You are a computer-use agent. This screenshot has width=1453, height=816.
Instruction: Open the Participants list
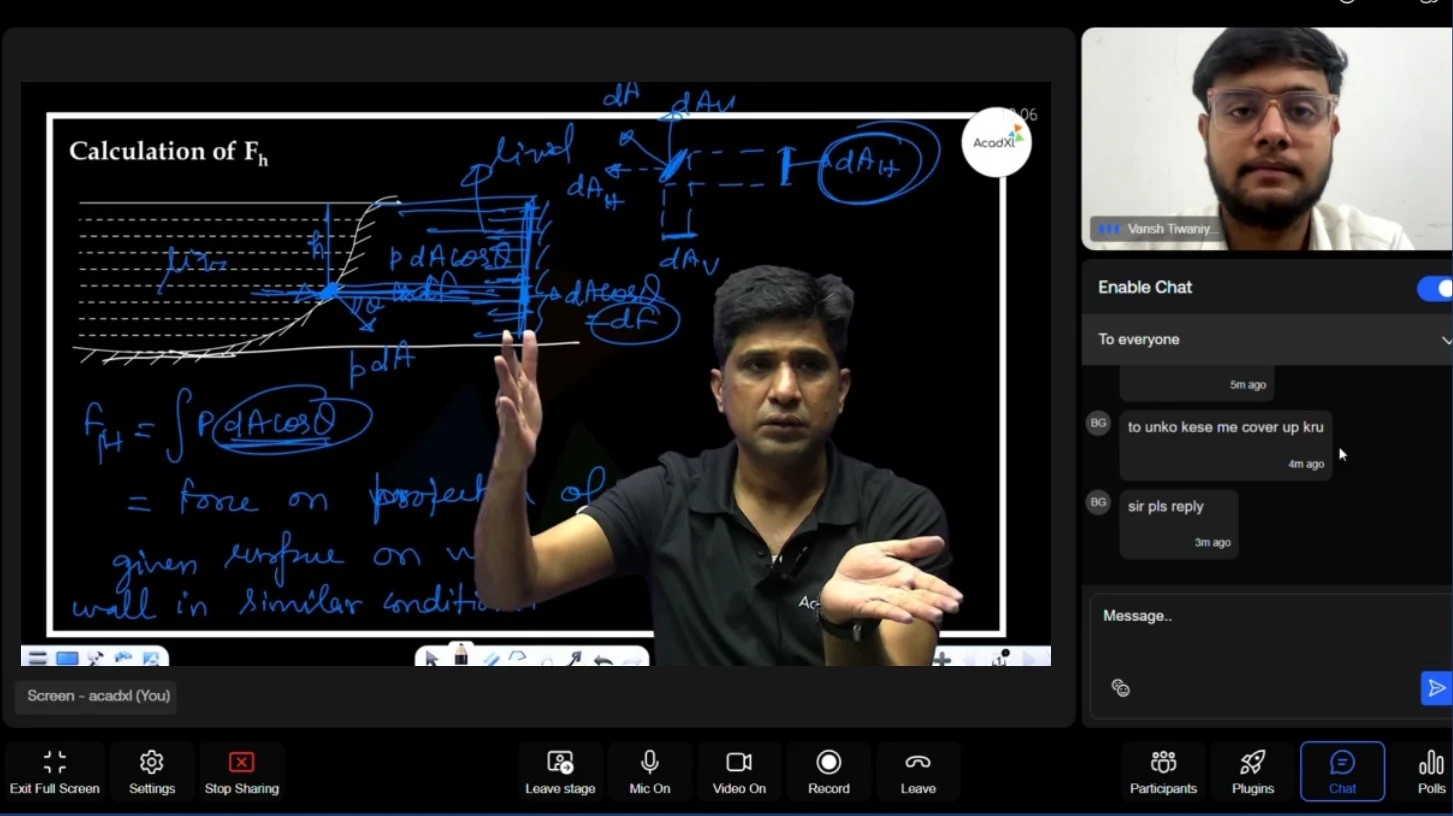point(1163,770)
